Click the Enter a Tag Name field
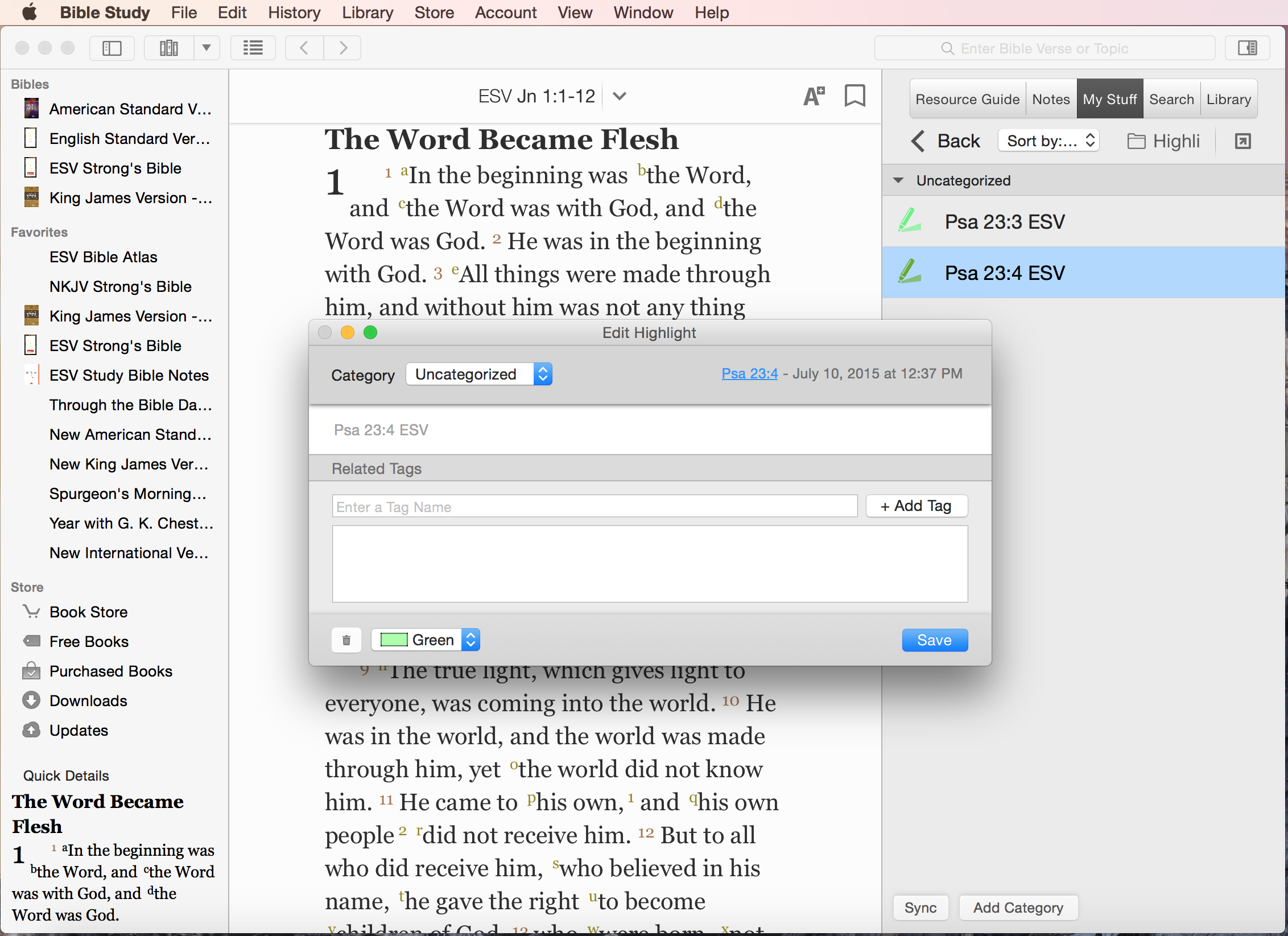1288x936 pixels. point(595,506)
